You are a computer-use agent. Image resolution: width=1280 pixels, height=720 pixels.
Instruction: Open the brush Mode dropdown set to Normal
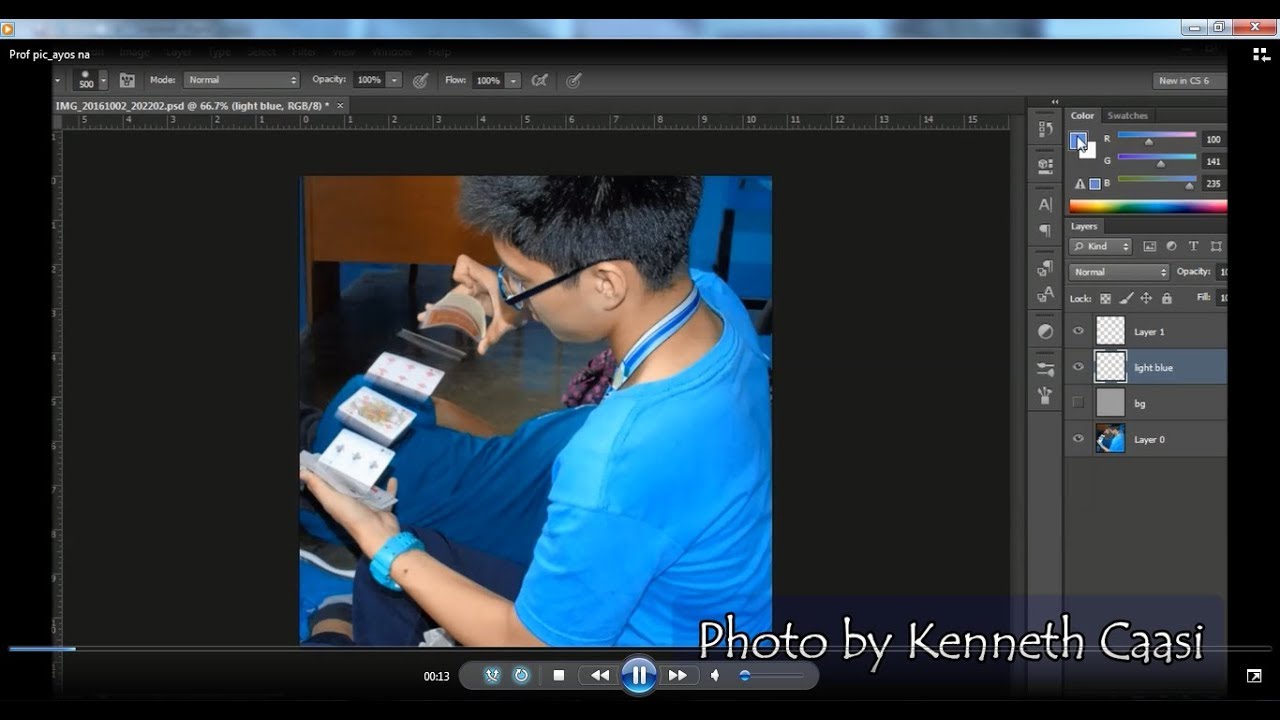(x=241, y=80)
